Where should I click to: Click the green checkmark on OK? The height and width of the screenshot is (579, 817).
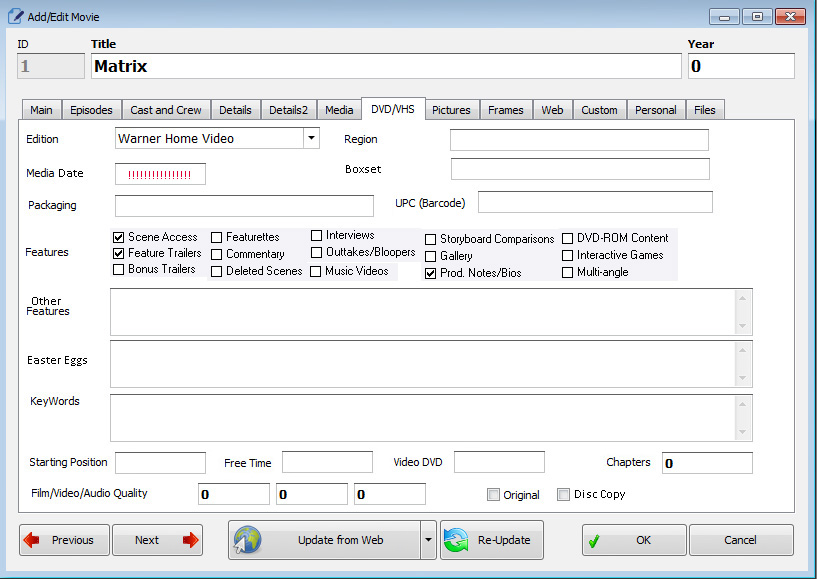pos(594,541)
